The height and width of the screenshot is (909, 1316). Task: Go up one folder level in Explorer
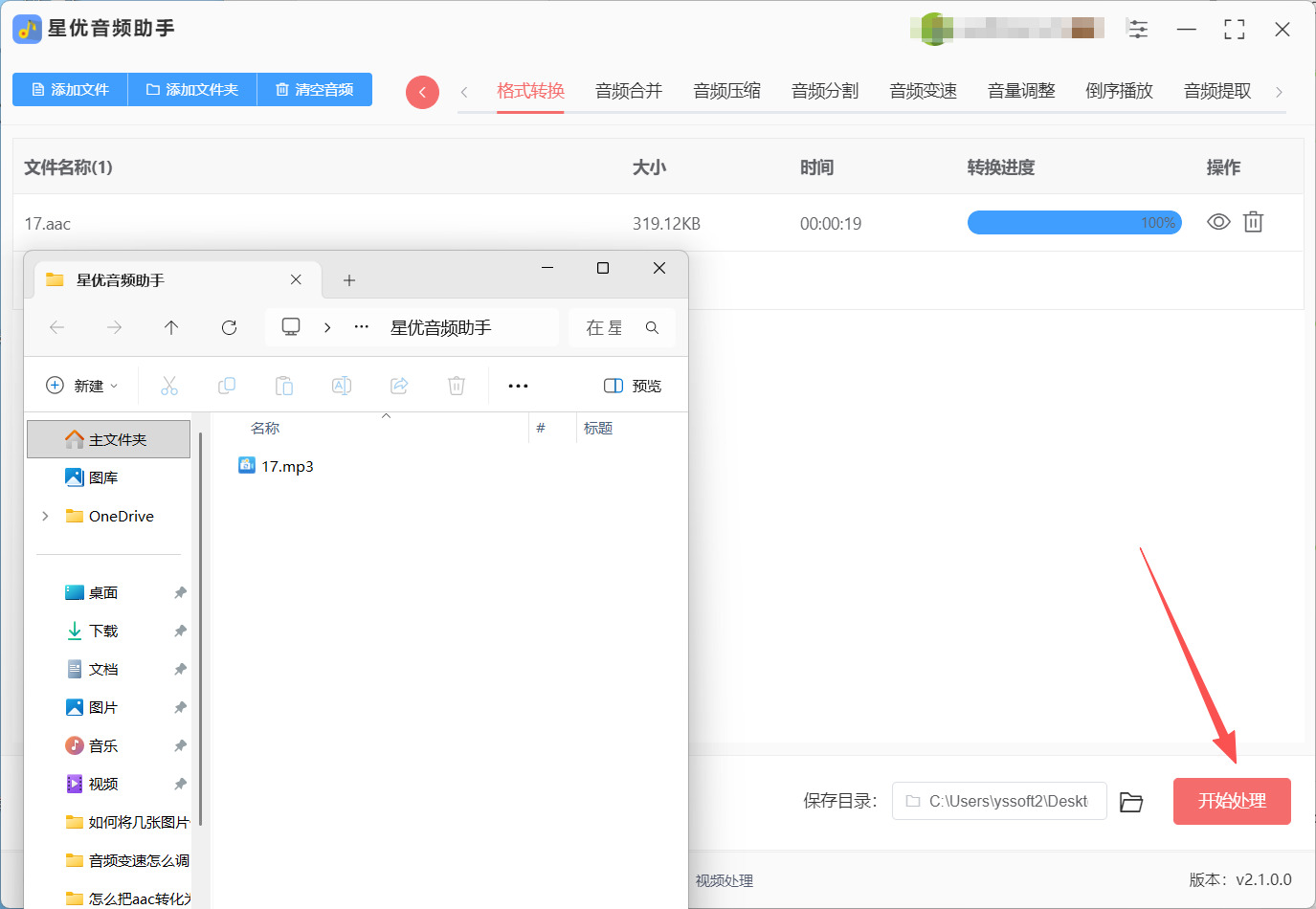171,327
